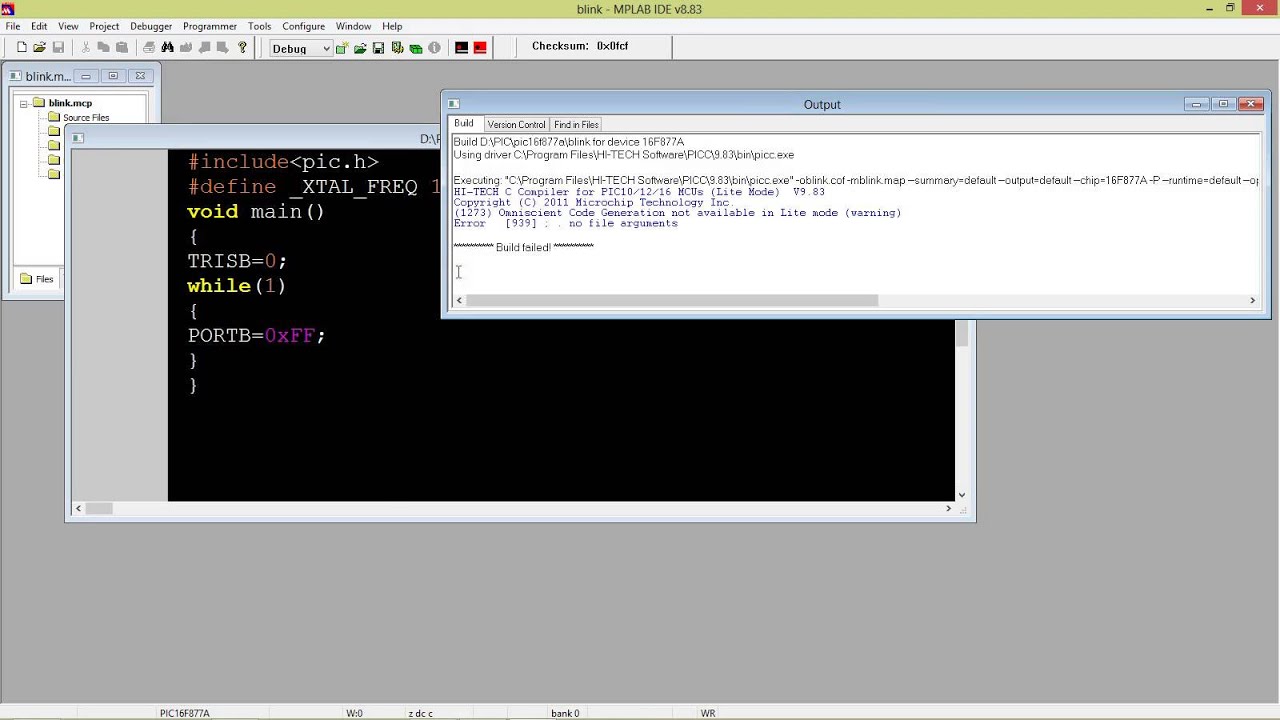Collapse the blink.mcp tree node
The width and height of the screenshot is (1280, 720).
tap(23, 103)
